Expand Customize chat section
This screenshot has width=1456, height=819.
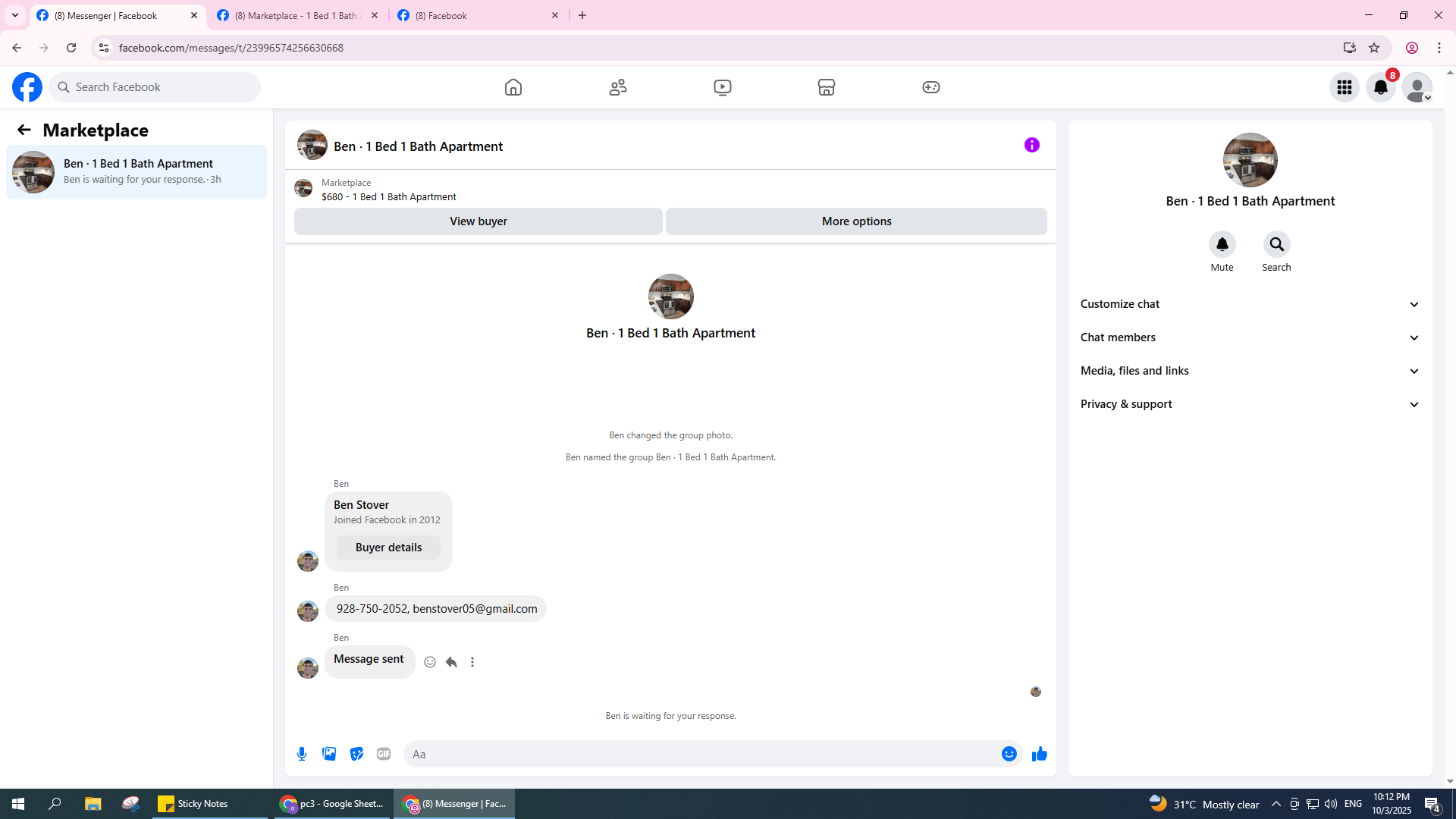[1250, 304]
